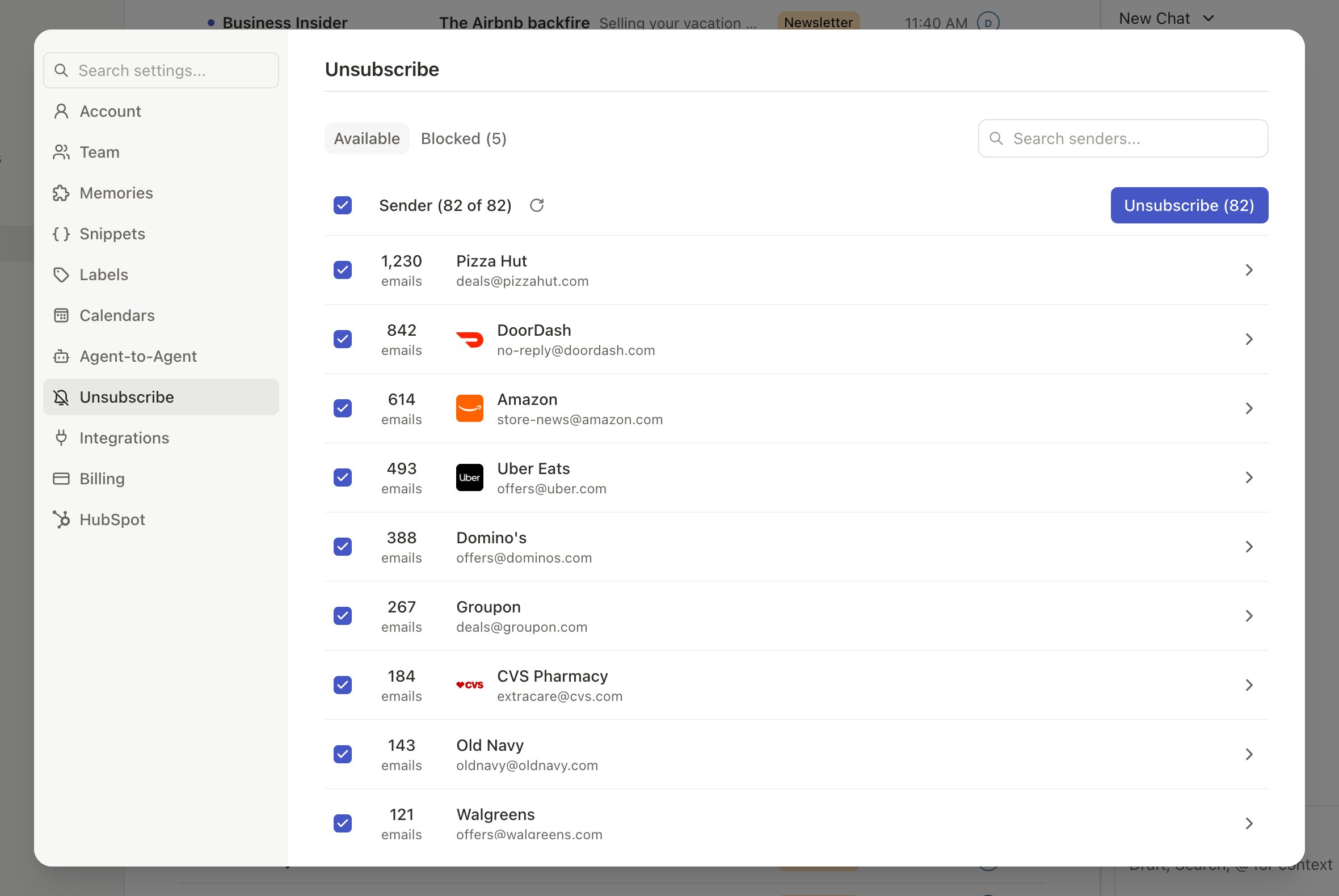Click the Billing card icon

click(x=61, y=479)
